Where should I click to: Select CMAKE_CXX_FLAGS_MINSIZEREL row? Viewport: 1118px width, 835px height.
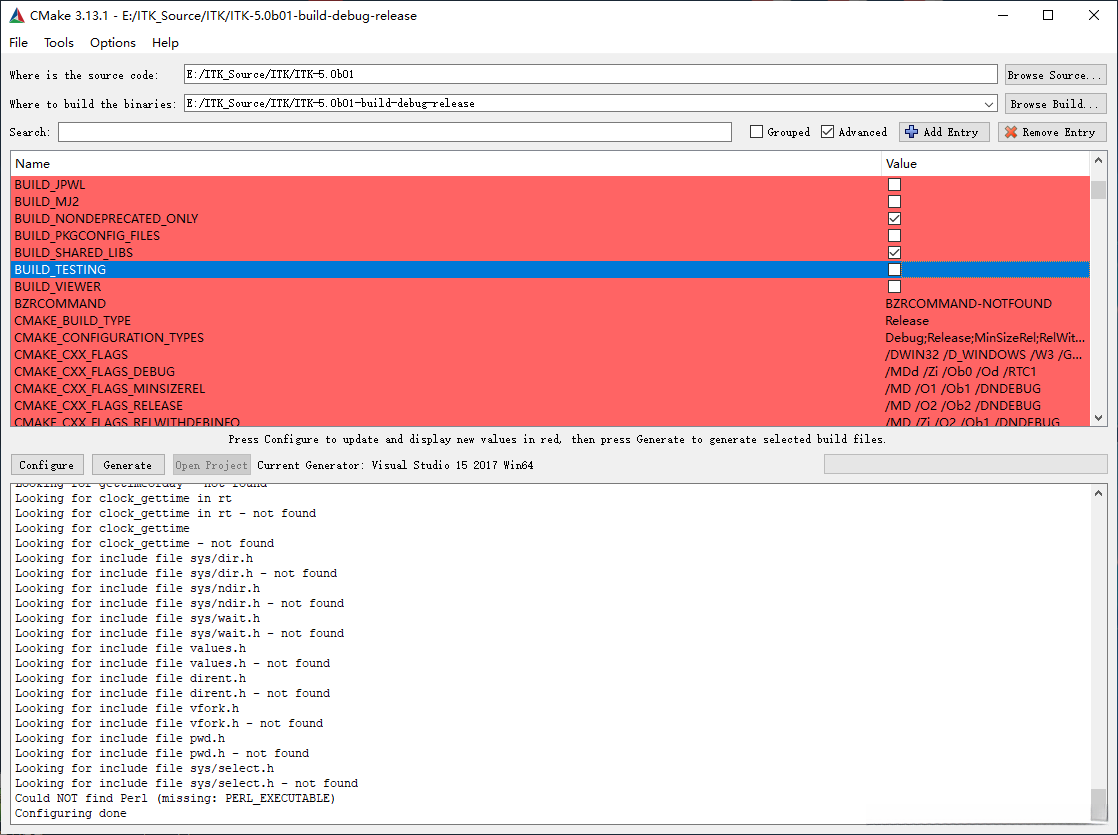coord(550,389)
